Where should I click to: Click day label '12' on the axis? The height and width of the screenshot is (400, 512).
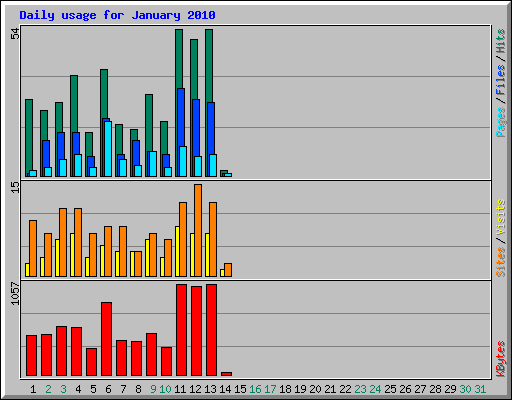click(195, 389)
